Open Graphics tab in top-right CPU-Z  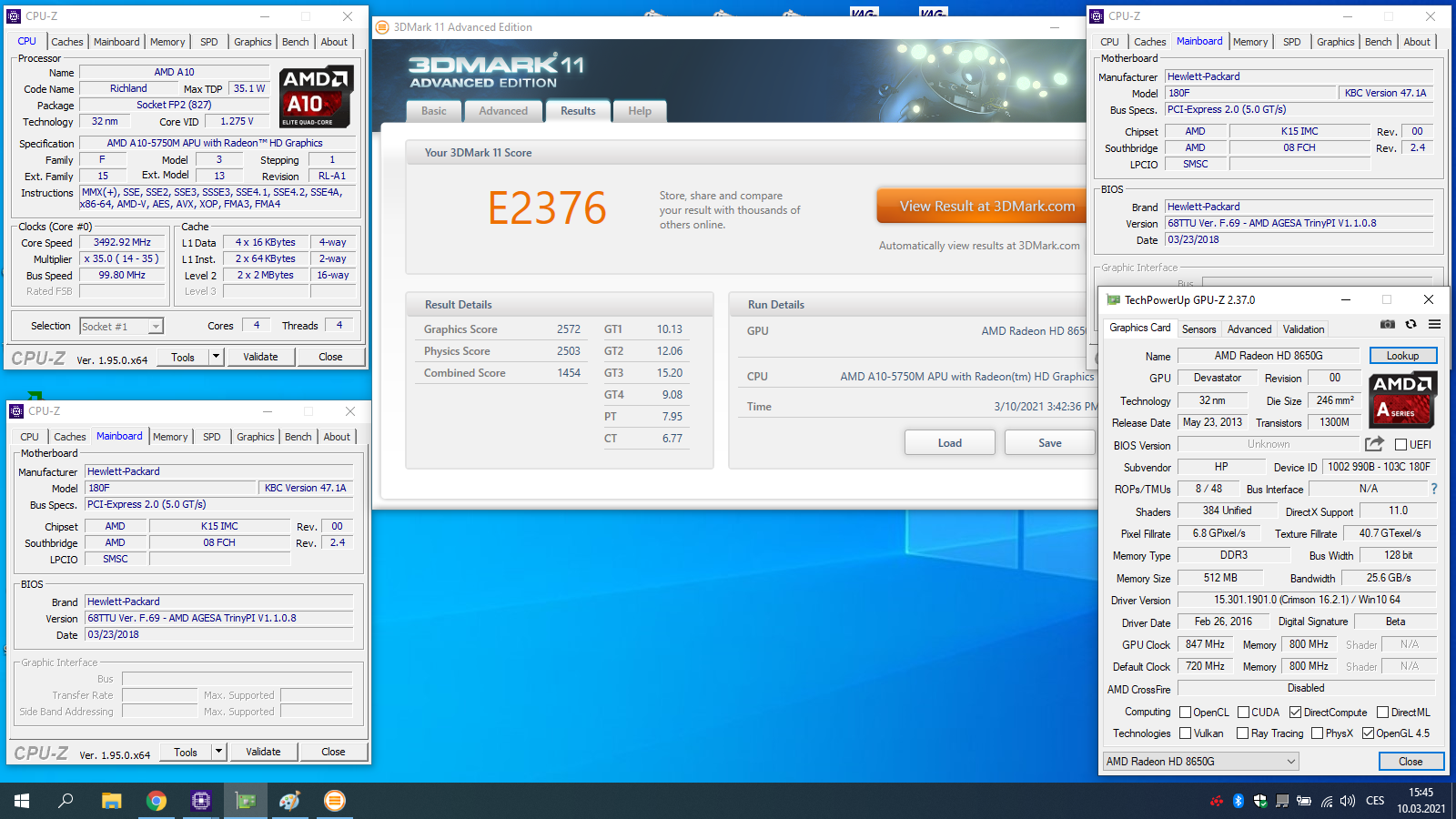pos(1335,42)
